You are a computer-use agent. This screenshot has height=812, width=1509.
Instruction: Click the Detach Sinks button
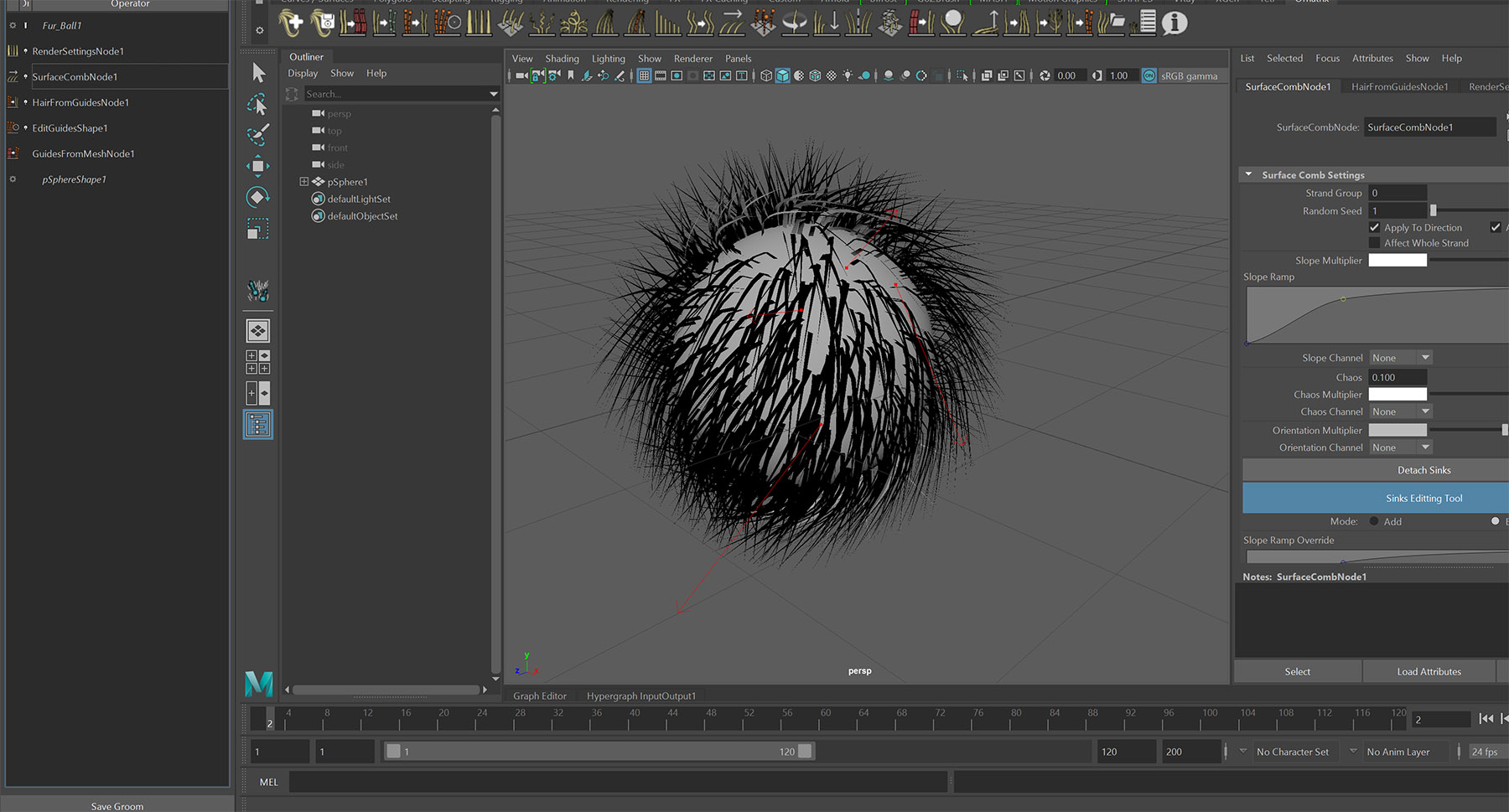pyautogui.click(x=1423, y=470)
